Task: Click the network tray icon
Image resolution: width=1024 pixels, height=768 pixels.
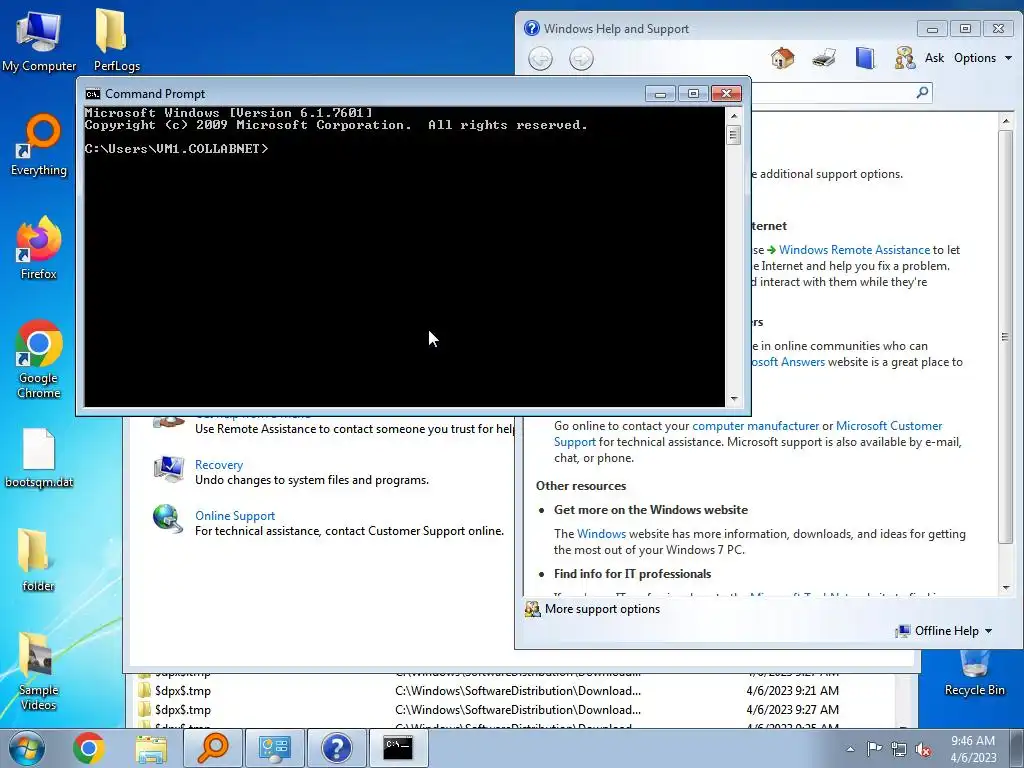Action: [899, 749]
